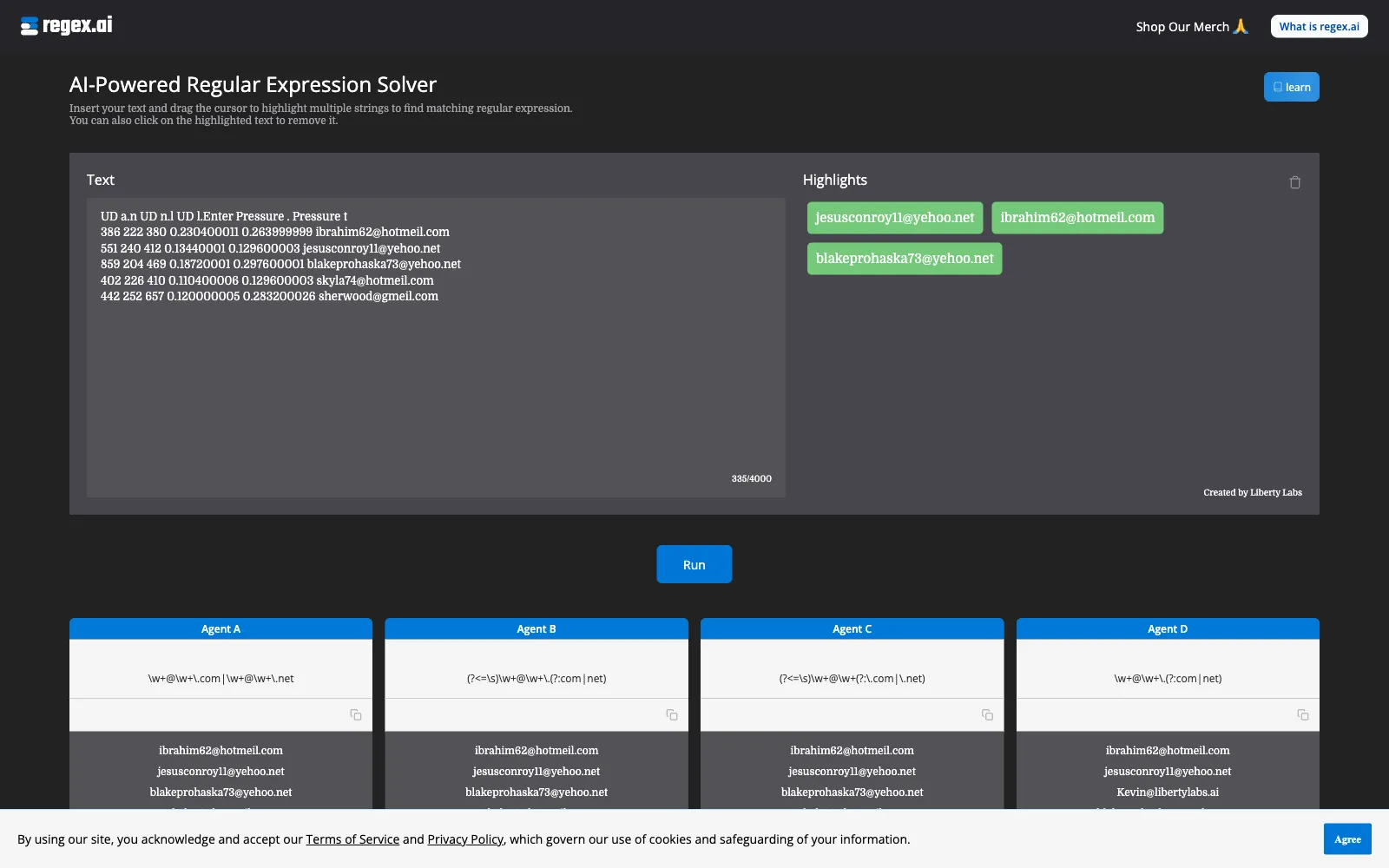Click jesusconroy11@yehoo.net in Agent C results

(852, 772)
